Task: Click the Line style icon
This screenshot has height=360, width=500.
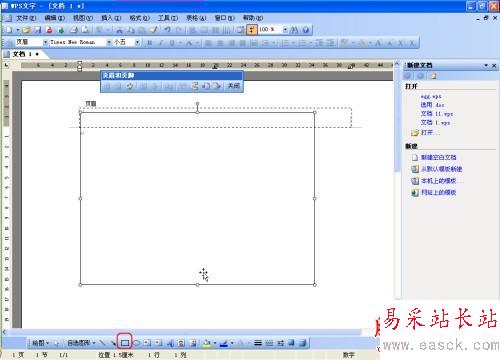Action: (x=258, y=343)
